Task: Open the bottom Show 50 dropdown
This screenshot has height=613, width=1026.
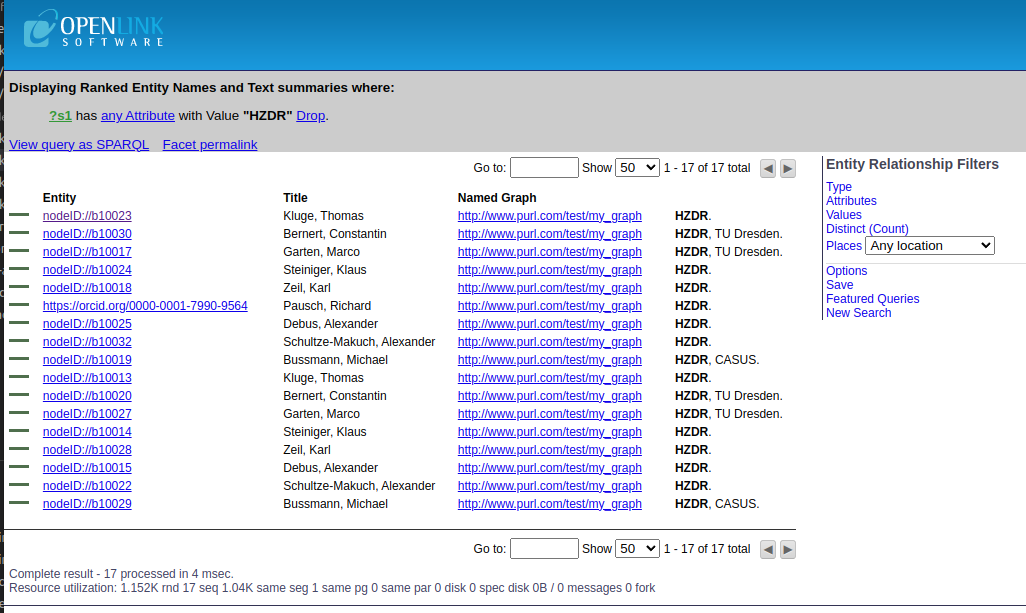Action: 637,549
